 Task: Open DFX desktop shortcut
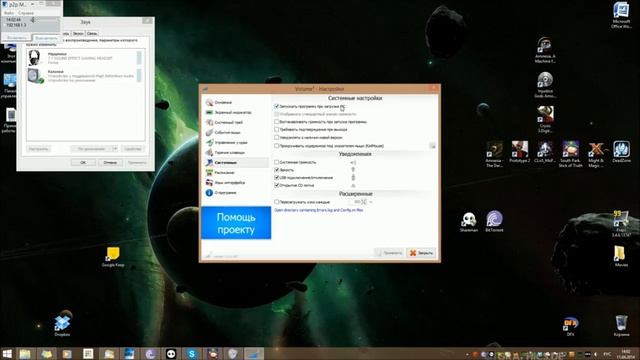pos(570,326)
